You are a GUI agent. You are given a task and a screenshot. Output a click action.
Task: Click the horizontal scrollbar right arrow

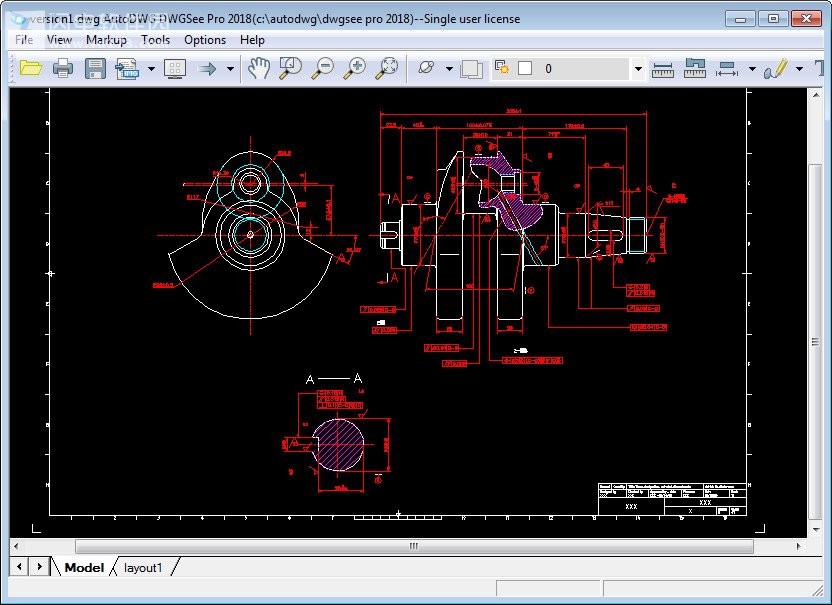(799, 546)
